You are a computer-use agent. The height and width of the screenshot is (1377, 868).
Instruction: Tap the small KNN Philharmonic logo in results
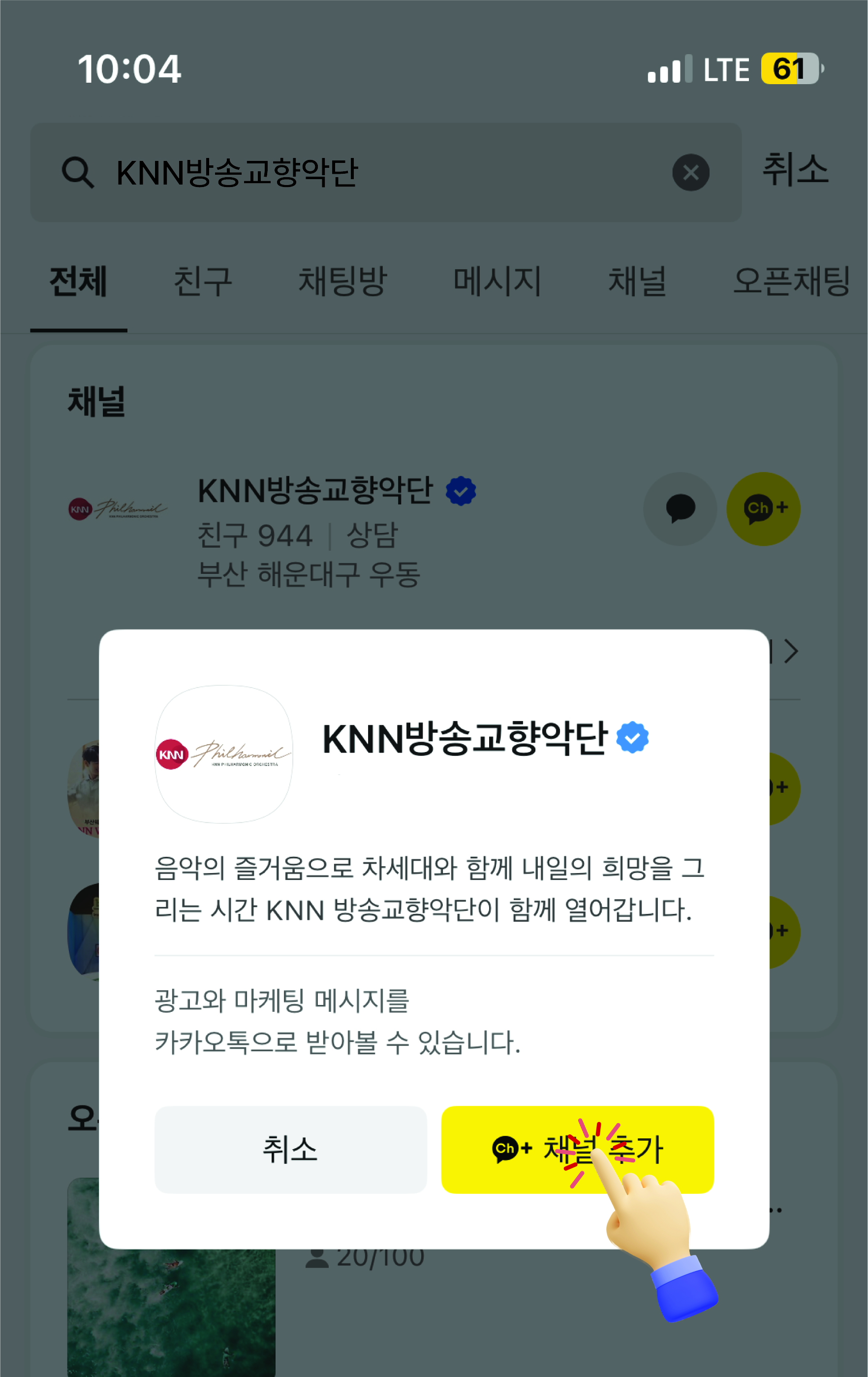118,508
